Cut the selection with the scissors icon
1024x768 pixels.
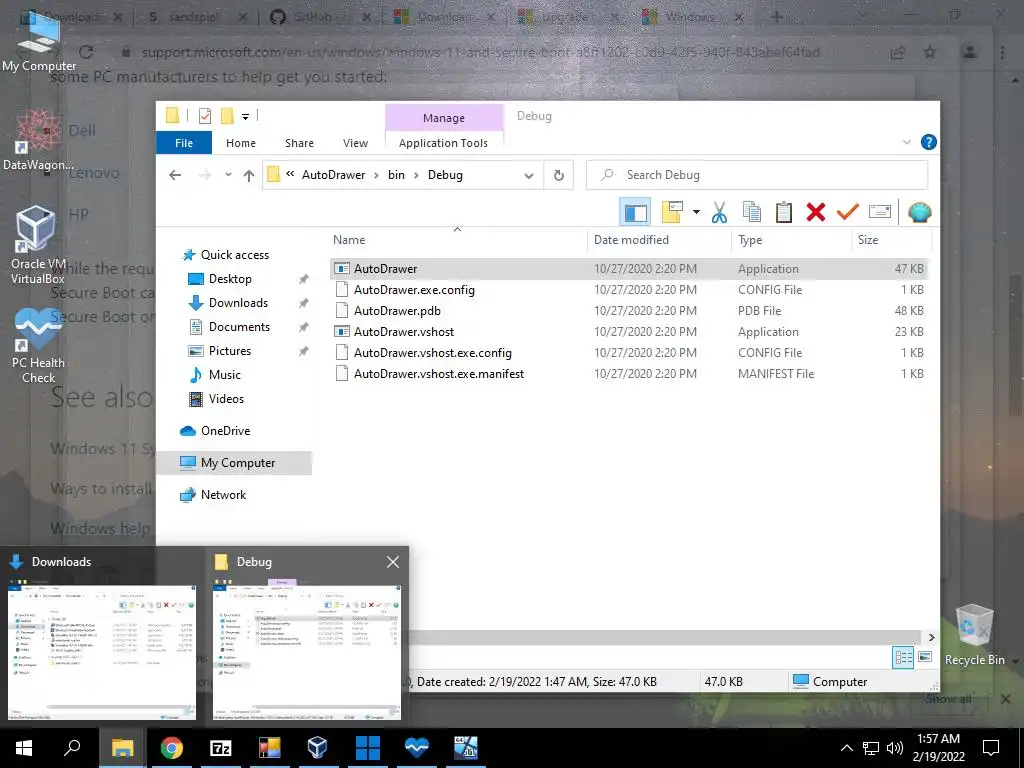[720, 212]
